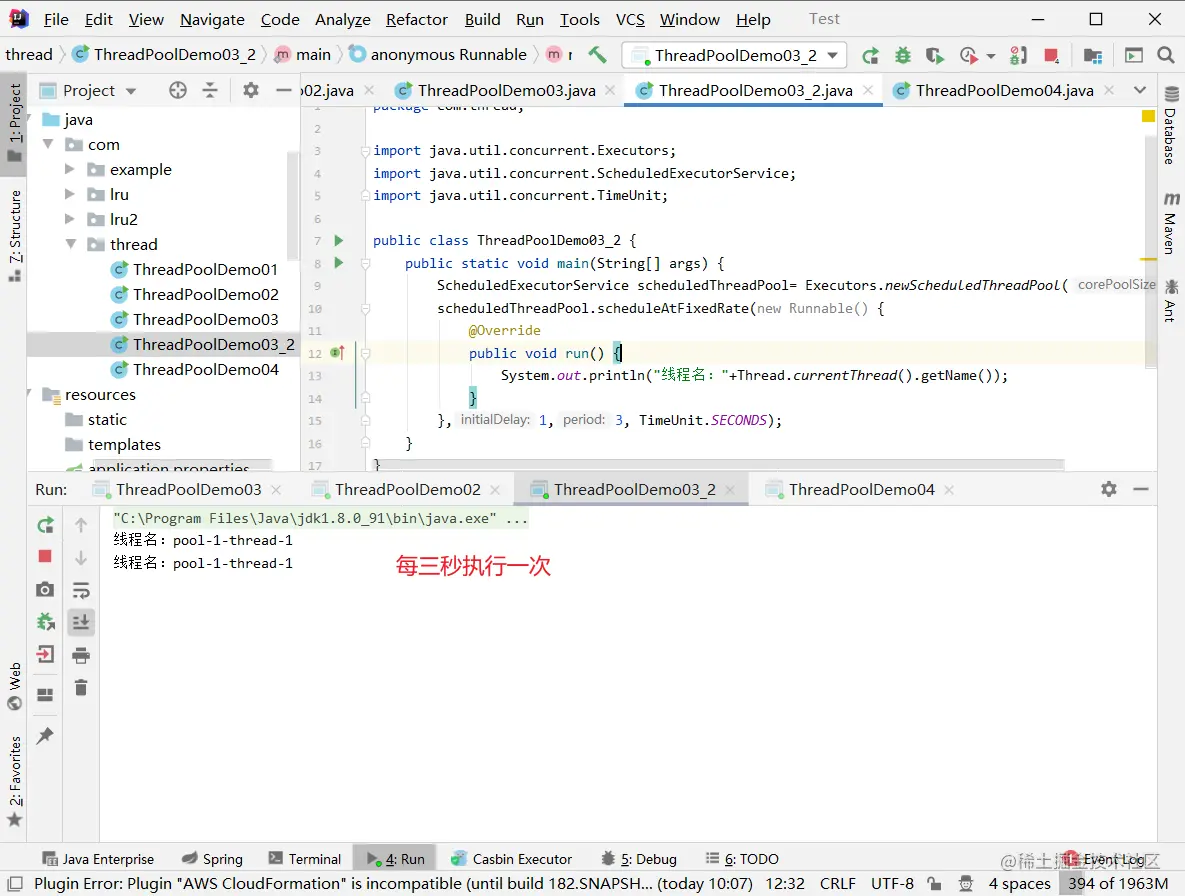Image resolution: width=1185 pixels, height=896 pixels.
Task: Collapse all in the Project panel
Action: tap(210, 91)
